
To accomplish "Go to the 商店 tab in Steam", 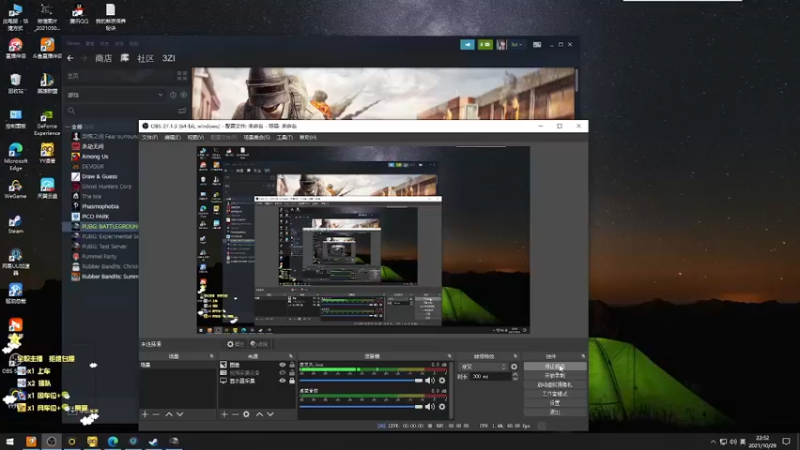I will coord(104,58).
